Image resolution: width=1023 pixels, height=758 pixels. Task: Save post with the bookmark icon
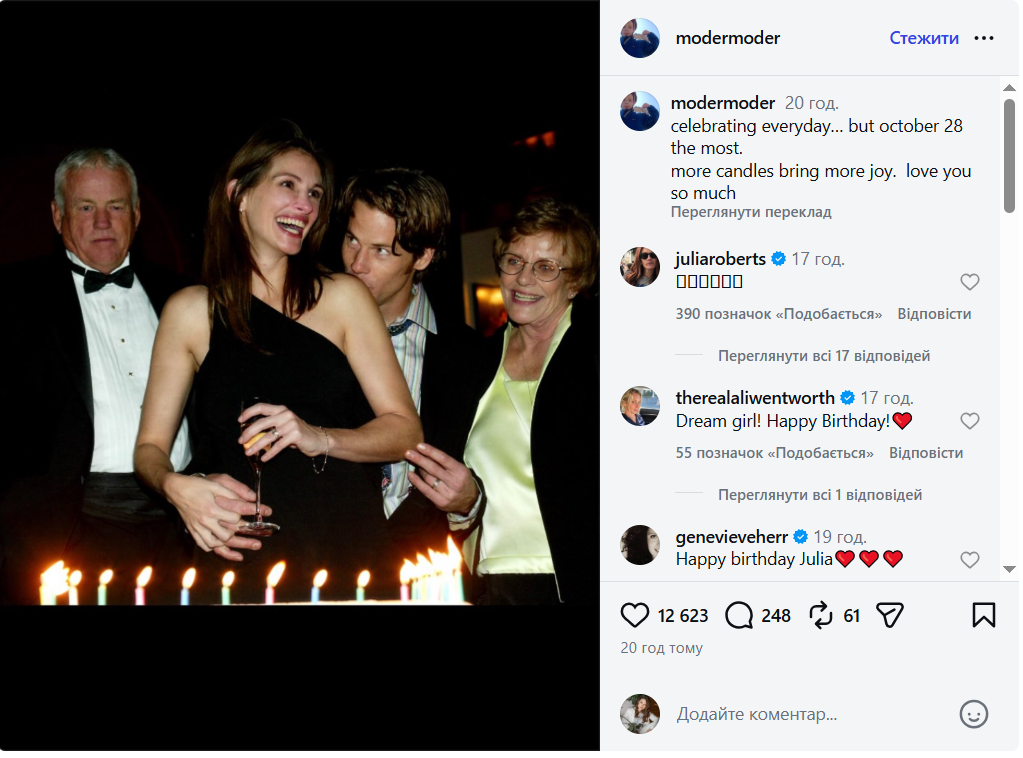(x=983, y=615)
